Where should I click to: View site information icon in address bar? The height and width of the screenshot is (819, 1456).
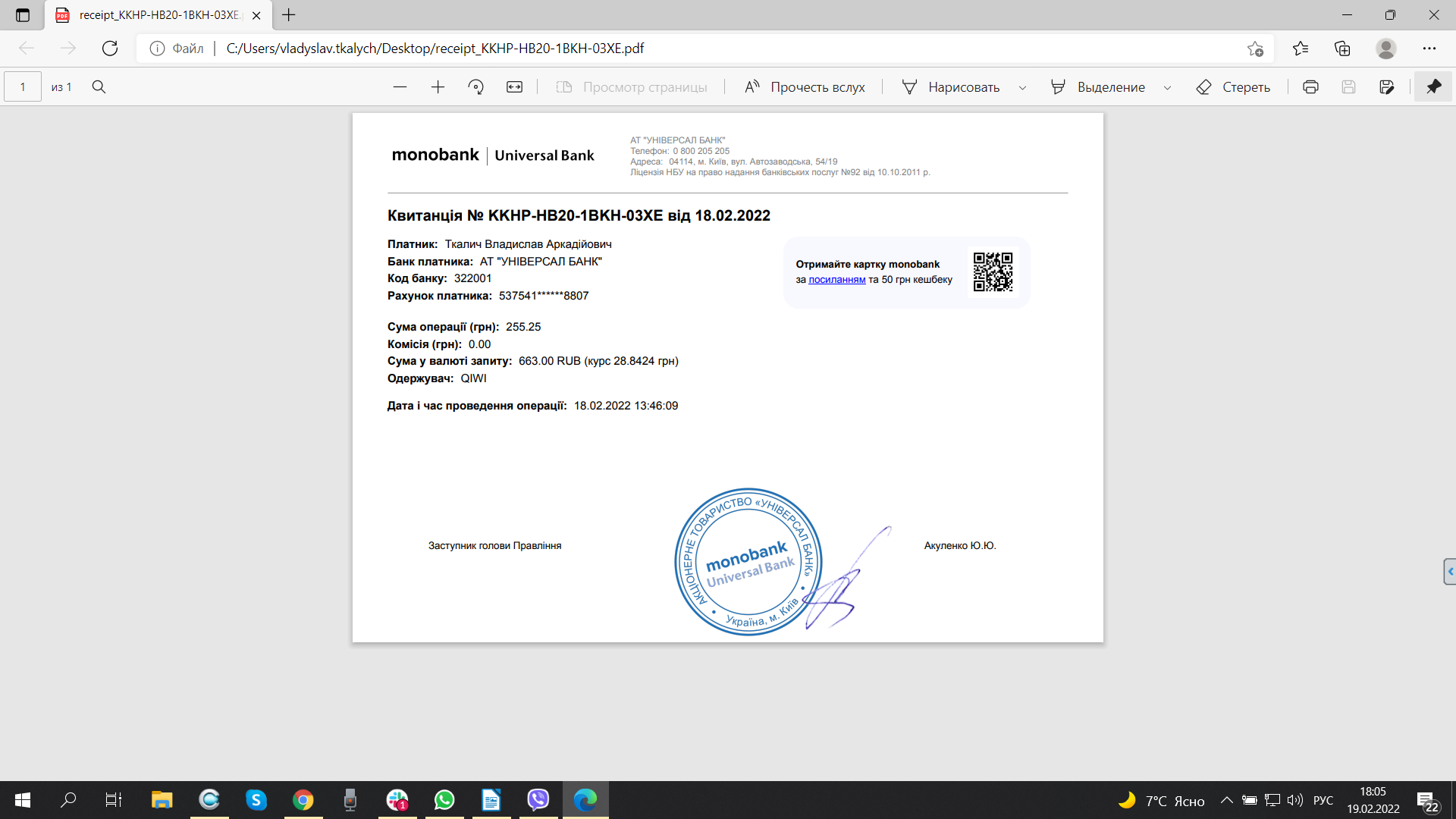pos(157,49)
